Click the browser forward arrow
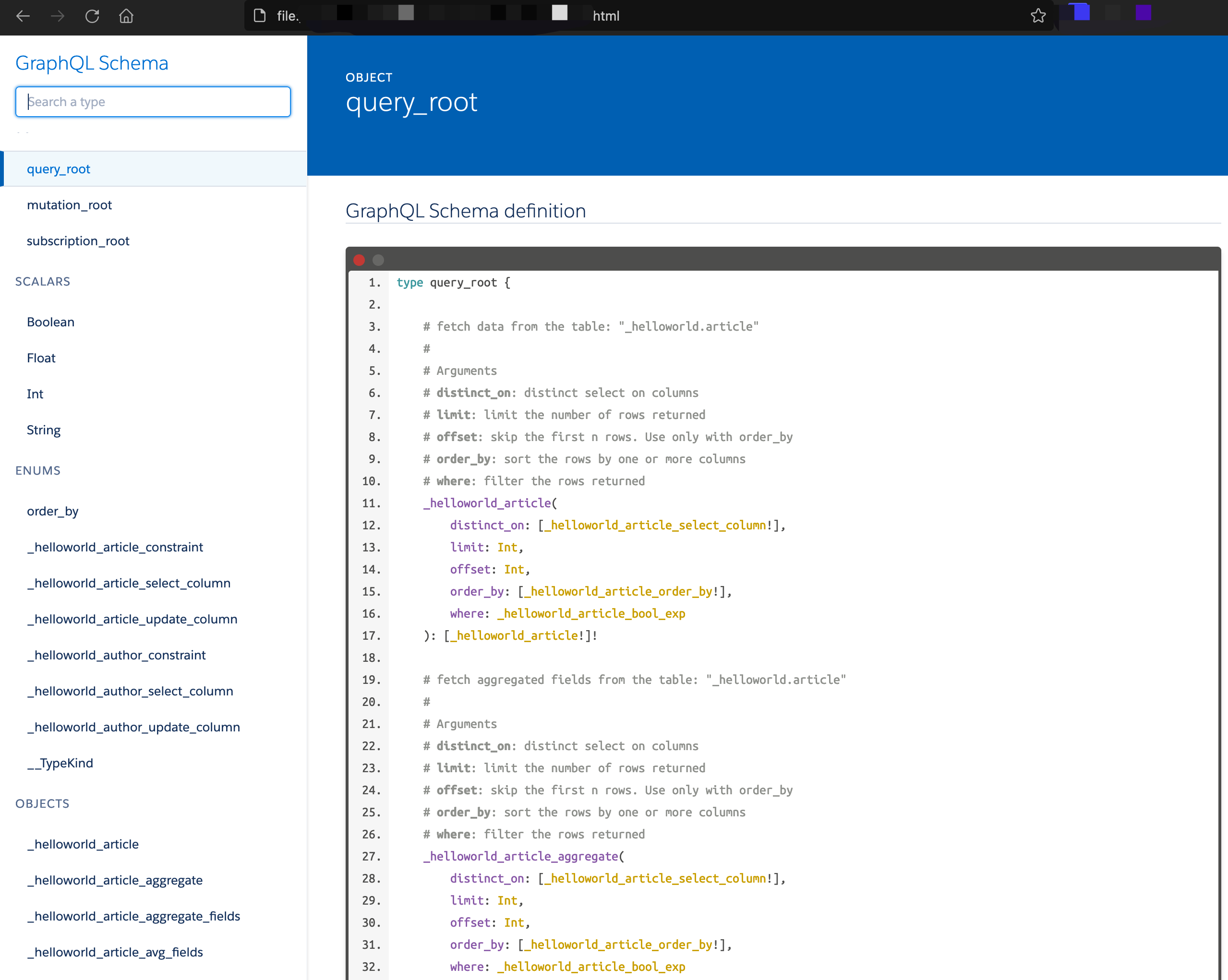1228x980 pixels. (58, 16)
